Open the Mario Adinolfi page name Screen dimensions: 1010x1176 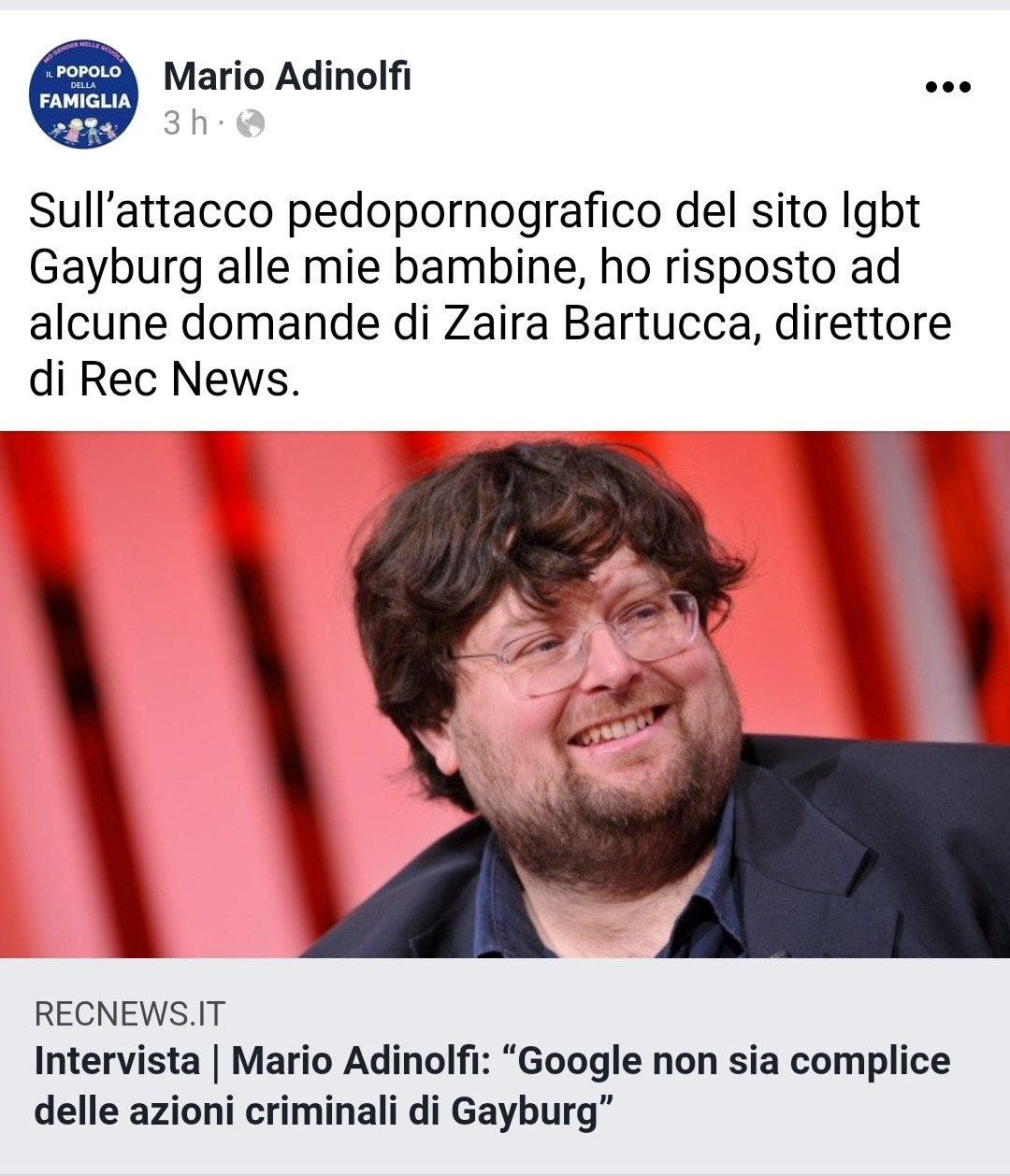[x=287, y=77]
